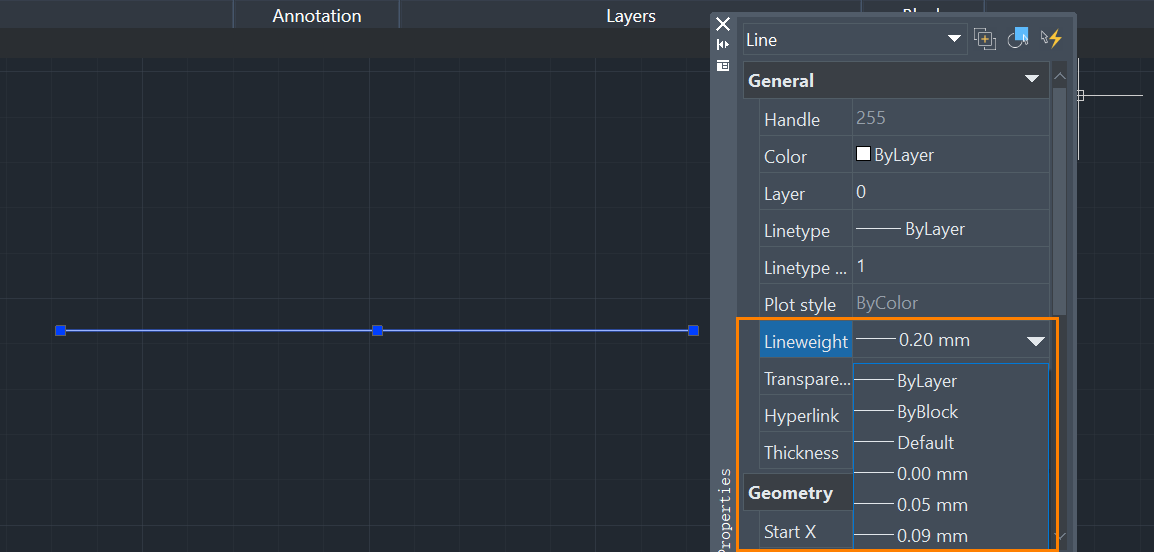The image size is (1154, 552).
Task: Open the Annotation ribbon panel
Action: [316, 15]
